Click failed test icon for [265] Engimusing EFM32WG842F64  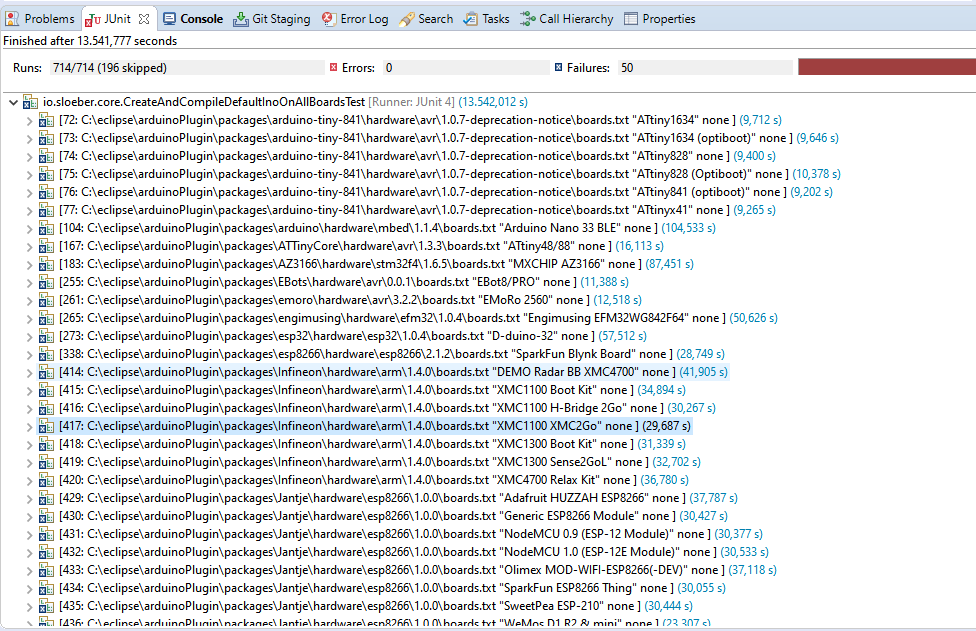tap(47, 319)
